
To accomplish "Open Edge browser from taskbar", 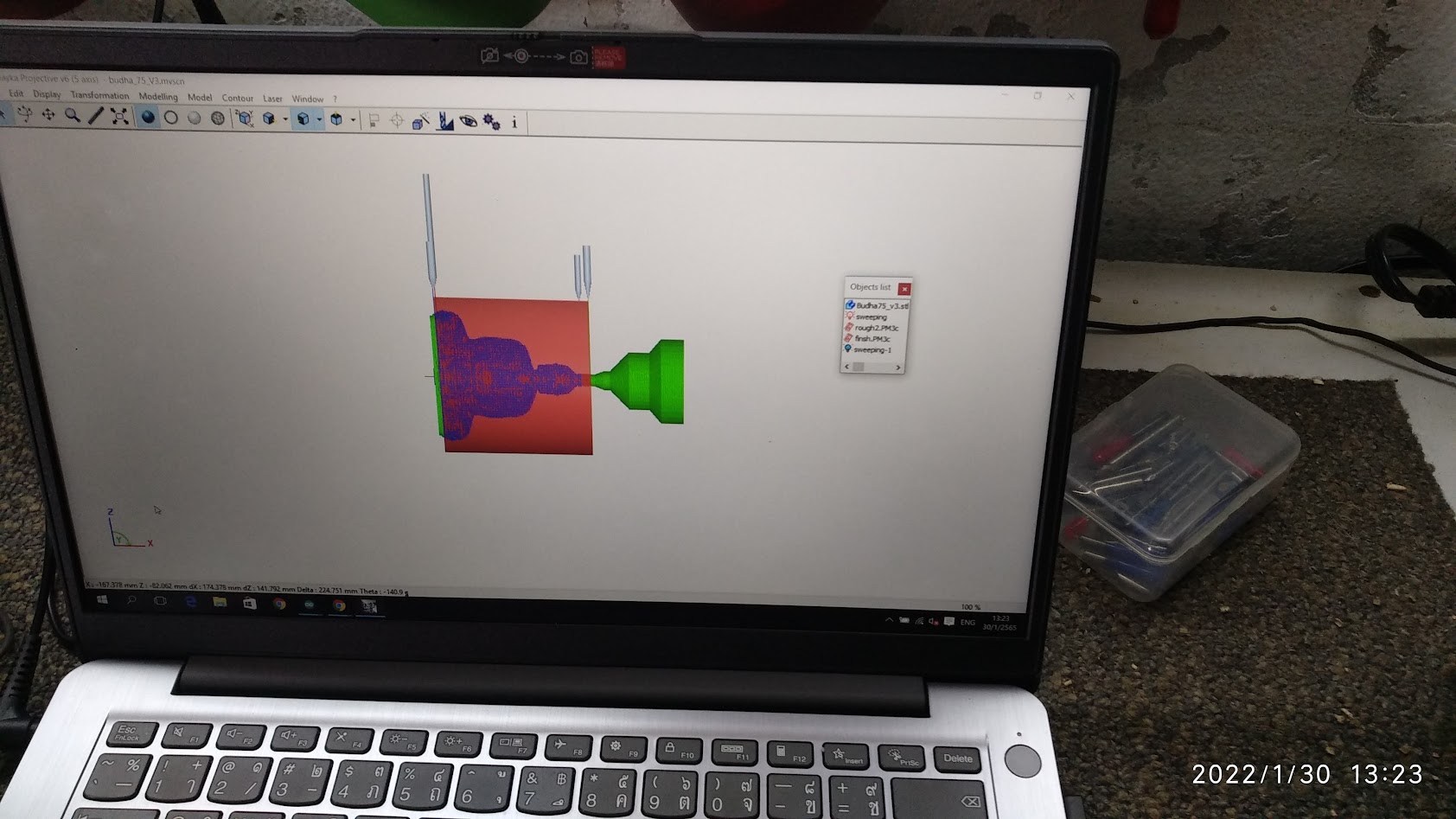I will click(190, 602).
